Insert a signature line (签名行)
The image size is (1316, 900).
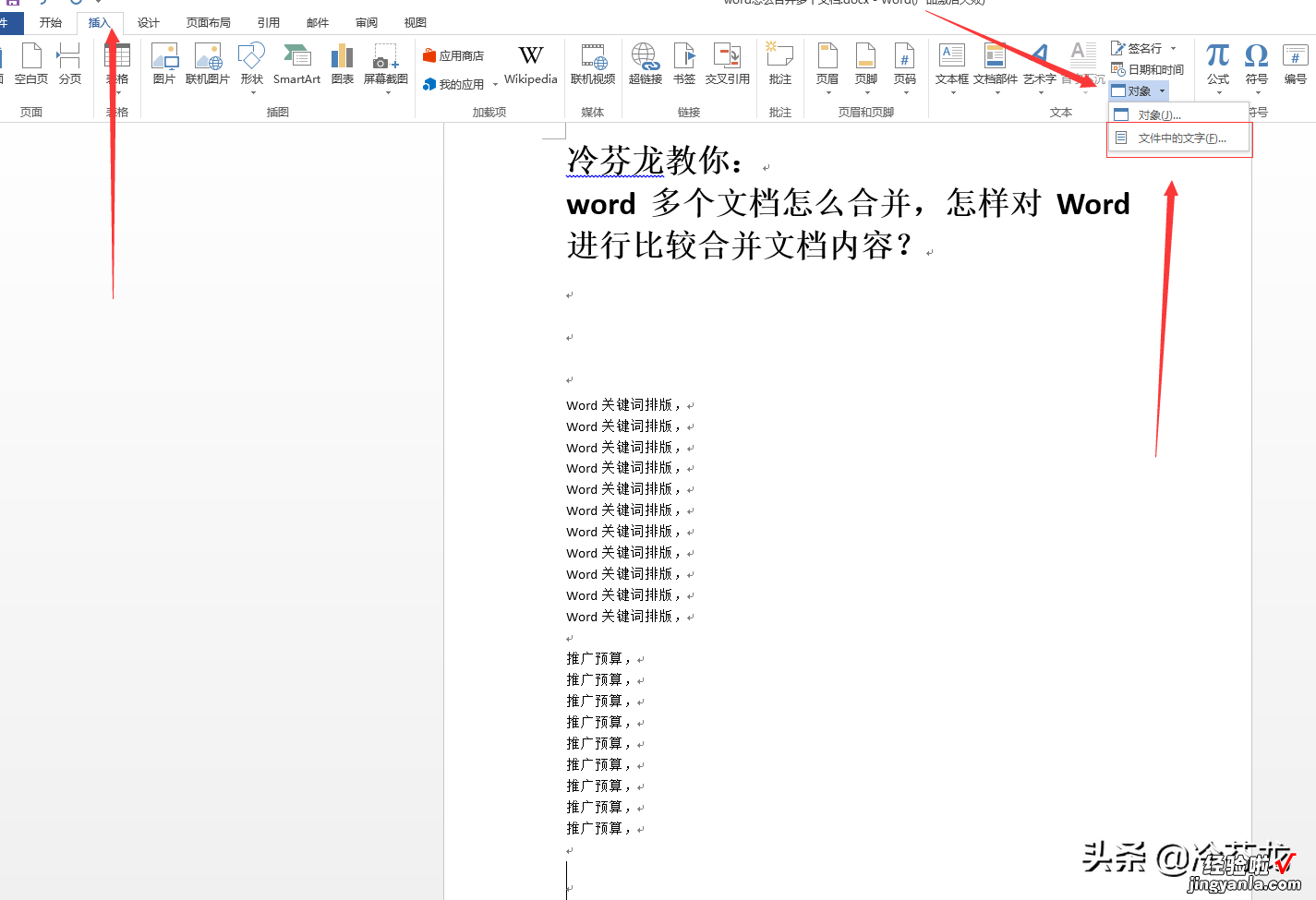(x=1137, y=48)
